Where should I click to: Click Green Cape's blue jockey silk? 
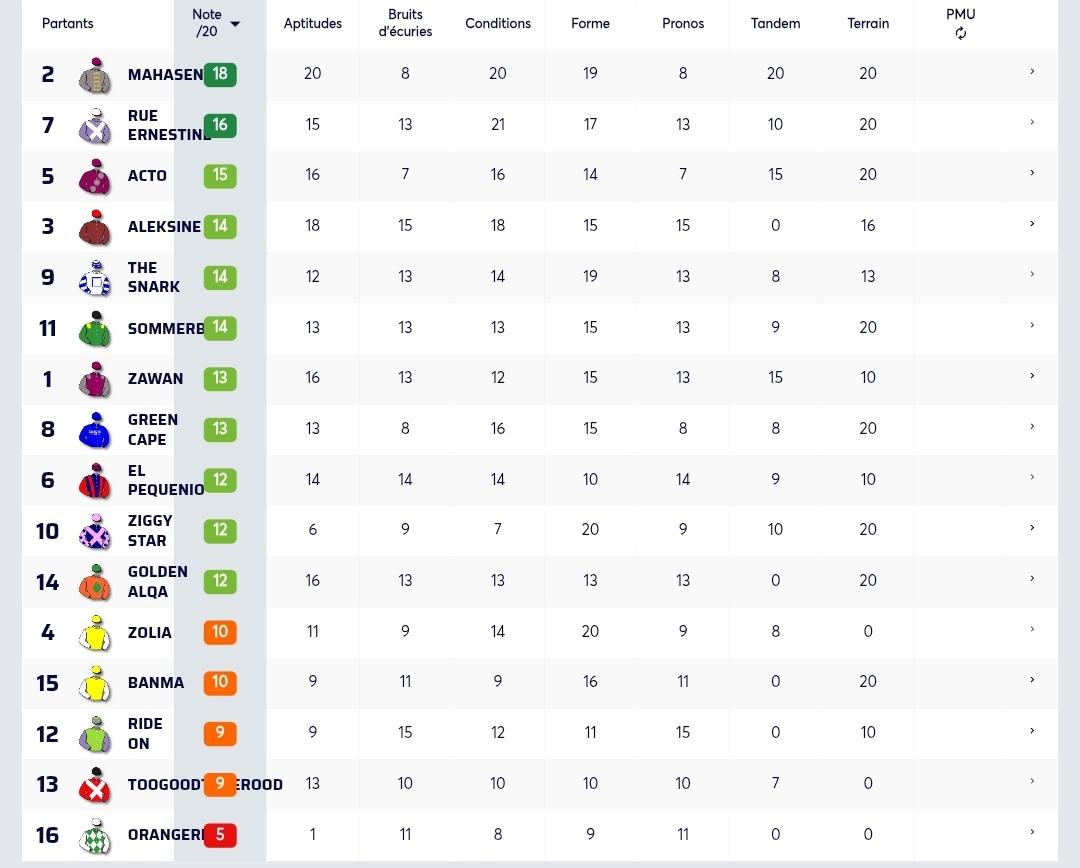(x=95, y=430)
